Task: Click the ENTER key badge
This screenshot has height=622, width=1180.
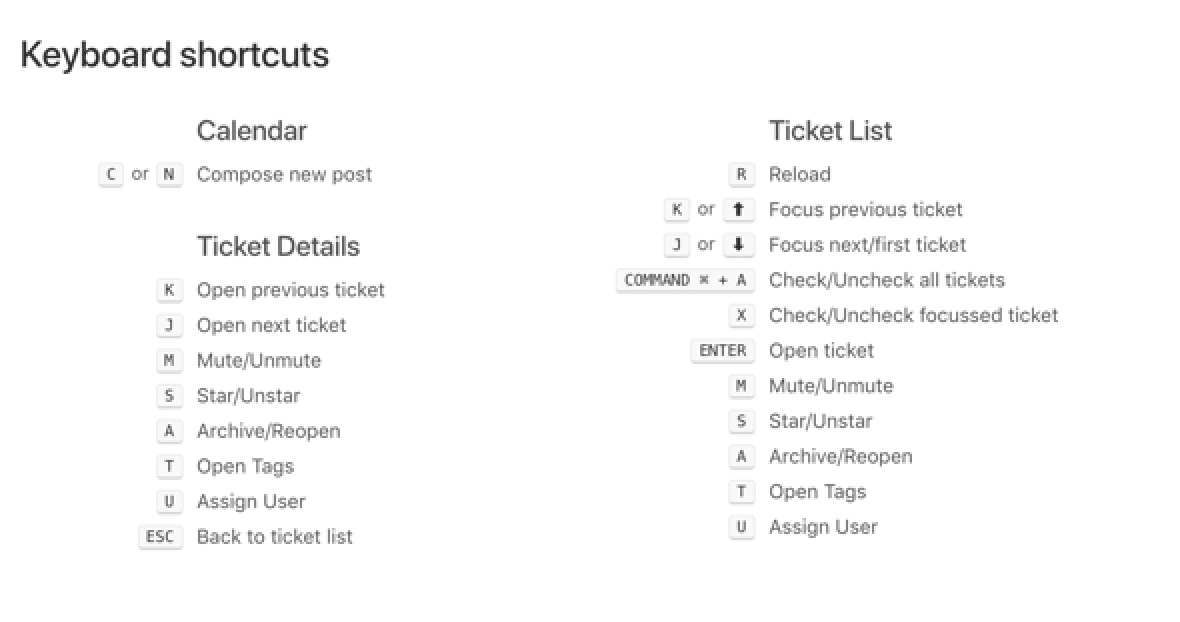Action: (x=722, y=351)
